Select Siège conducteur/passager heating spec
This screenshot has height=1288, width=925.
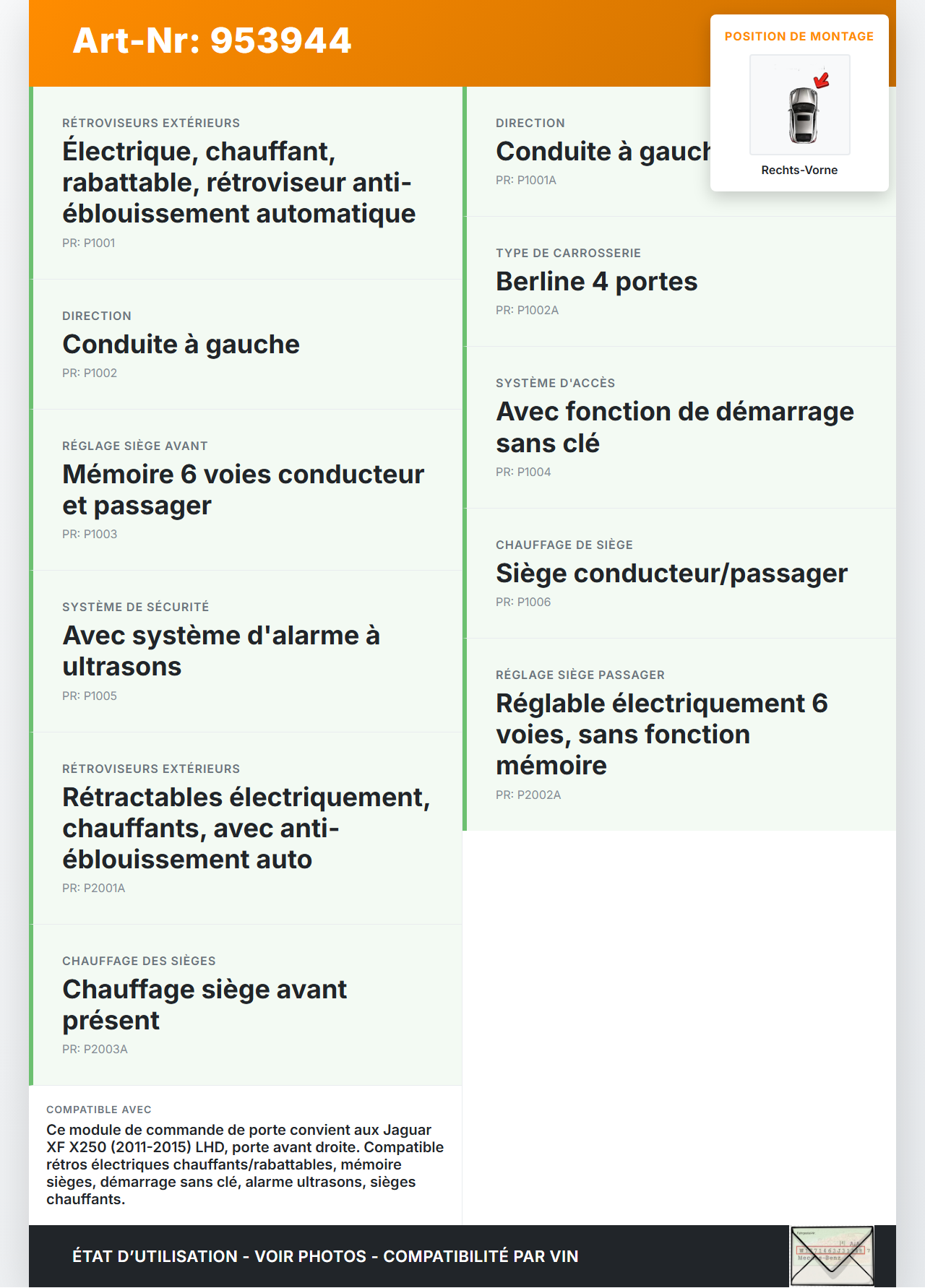point(671,574)
